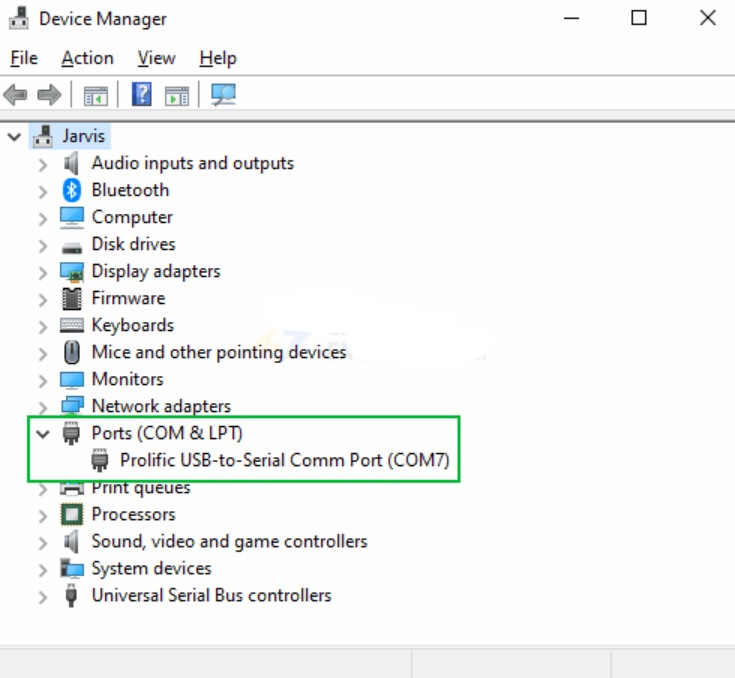735x678 pixels.
Task: Select Prolific USB-to-Serial Comm Port (COM7)
Action: [x=284, y=460]
